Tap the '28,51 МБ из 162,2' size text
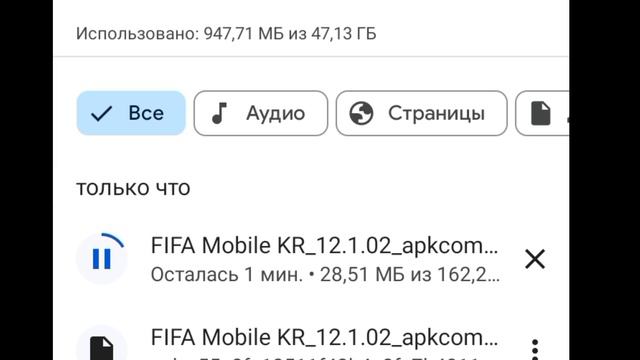 409,275
